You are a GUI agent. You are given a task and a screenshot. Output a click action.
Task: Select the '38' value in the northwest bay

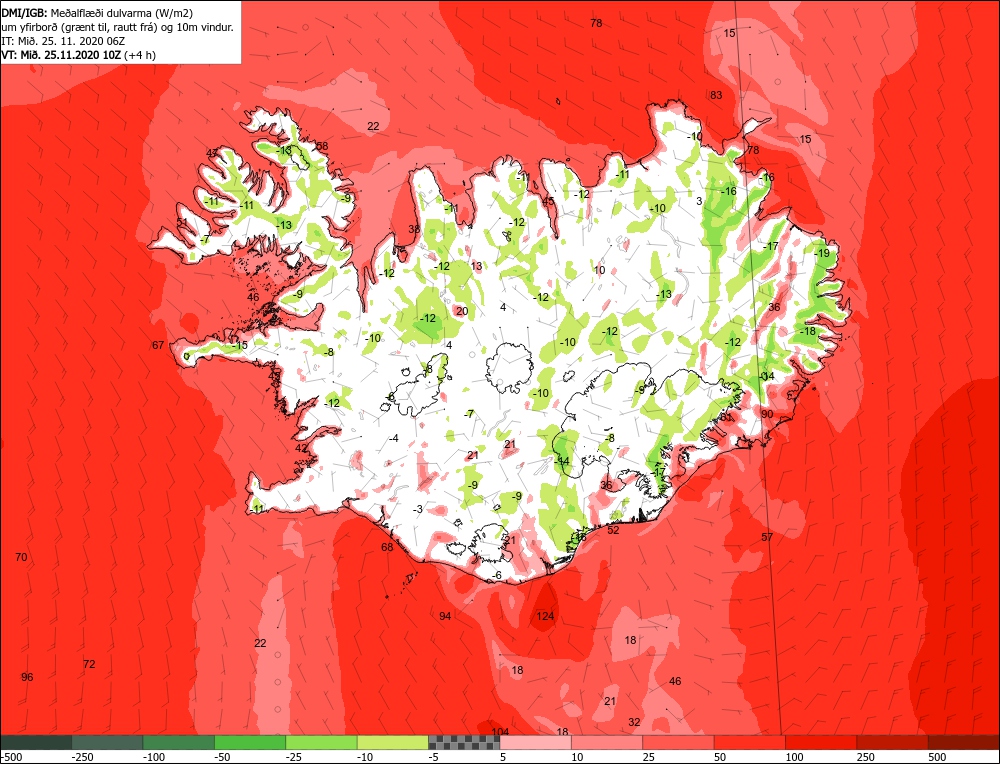414,230
